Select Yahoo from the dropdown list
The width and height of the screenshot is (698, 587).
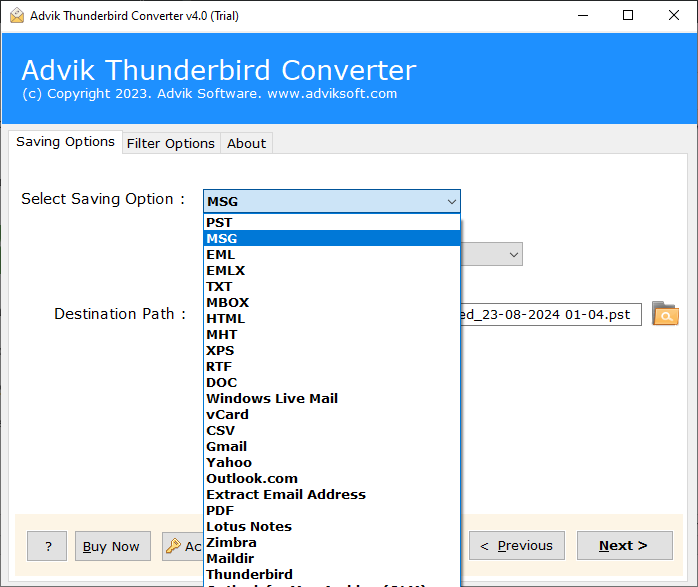[332, 463]
